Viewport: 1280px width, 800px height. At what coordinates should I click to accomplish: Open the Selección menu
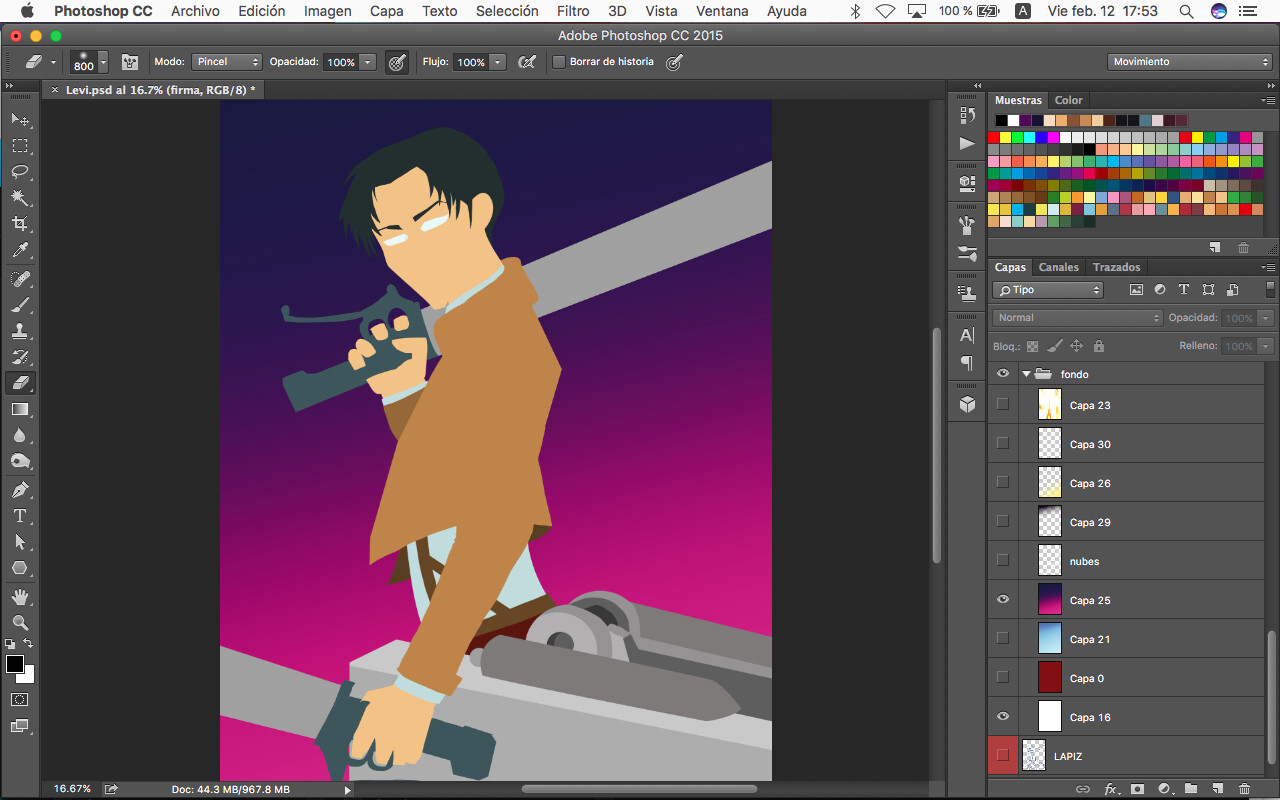507,11
